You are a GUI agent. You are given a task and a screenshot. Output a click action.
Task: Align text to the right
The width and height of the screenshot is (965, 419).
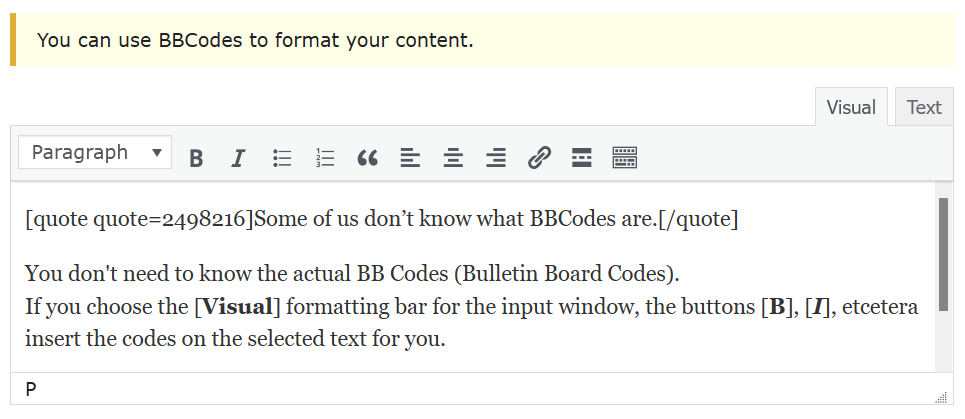(x=496, y=158)
